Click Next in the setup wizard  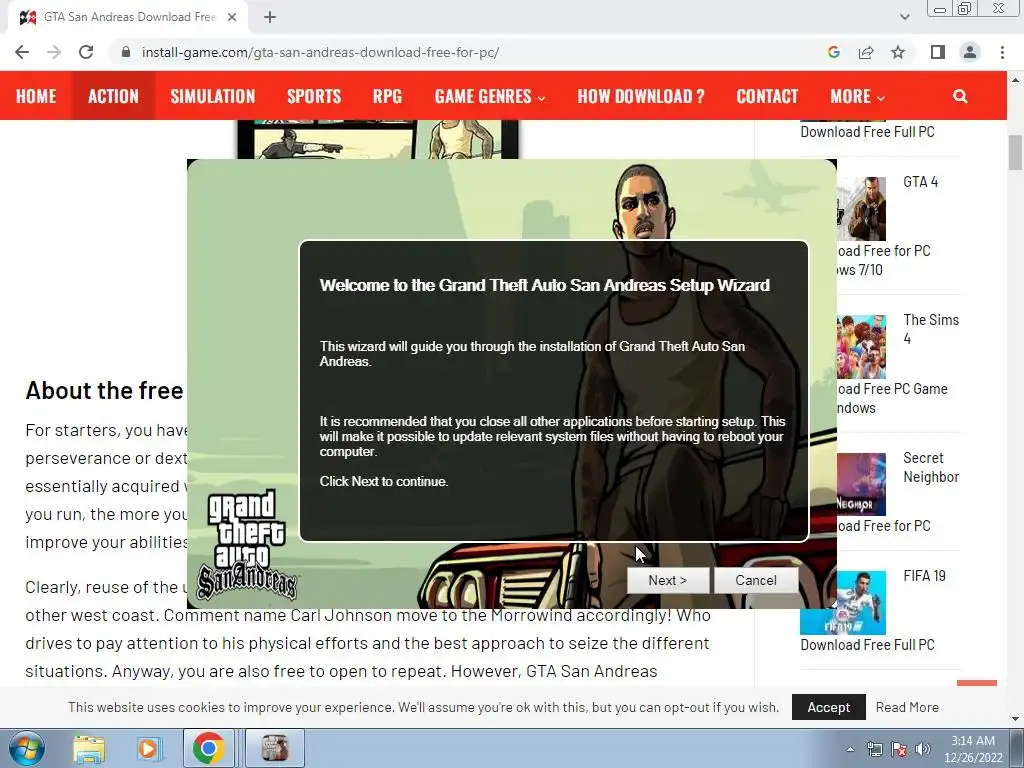pyautogui.click(x=667, y=580)
